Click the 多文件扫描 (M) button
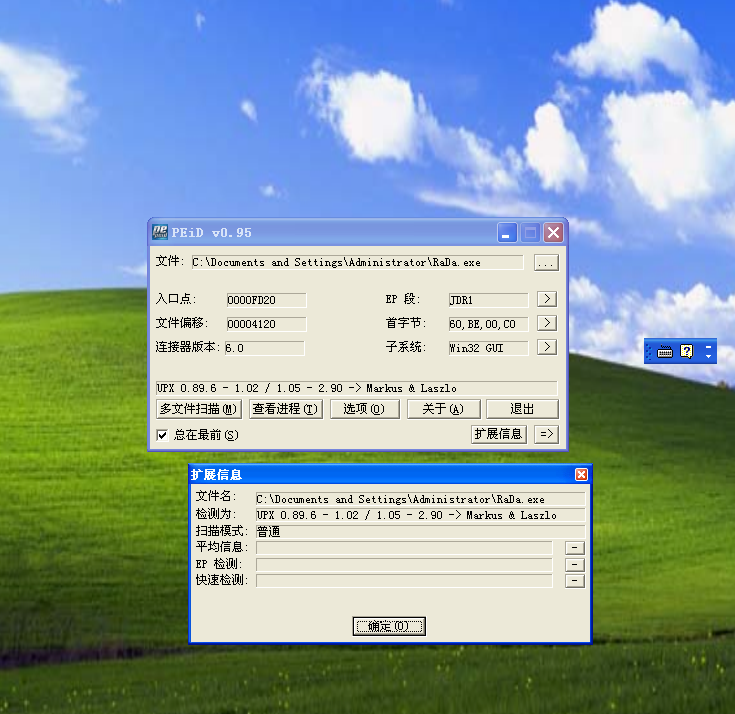The image size is (735, 714). (x=199, y=409)
